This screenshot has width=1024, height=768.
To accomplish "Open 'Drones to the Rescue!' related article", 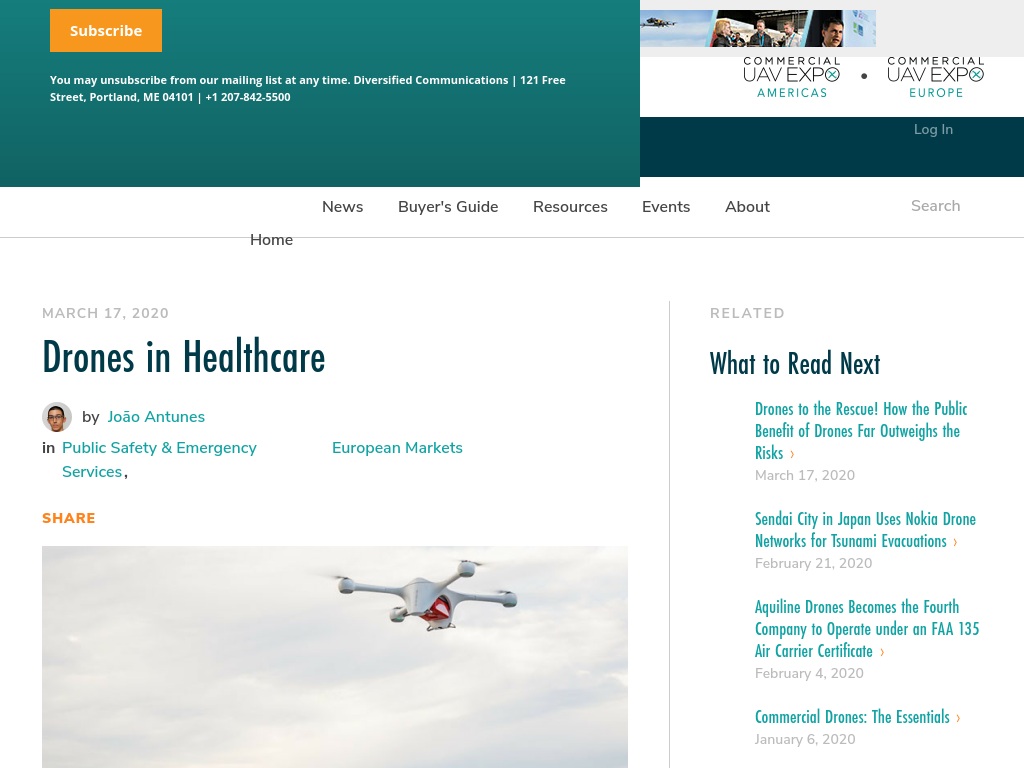I will [861, 431].
